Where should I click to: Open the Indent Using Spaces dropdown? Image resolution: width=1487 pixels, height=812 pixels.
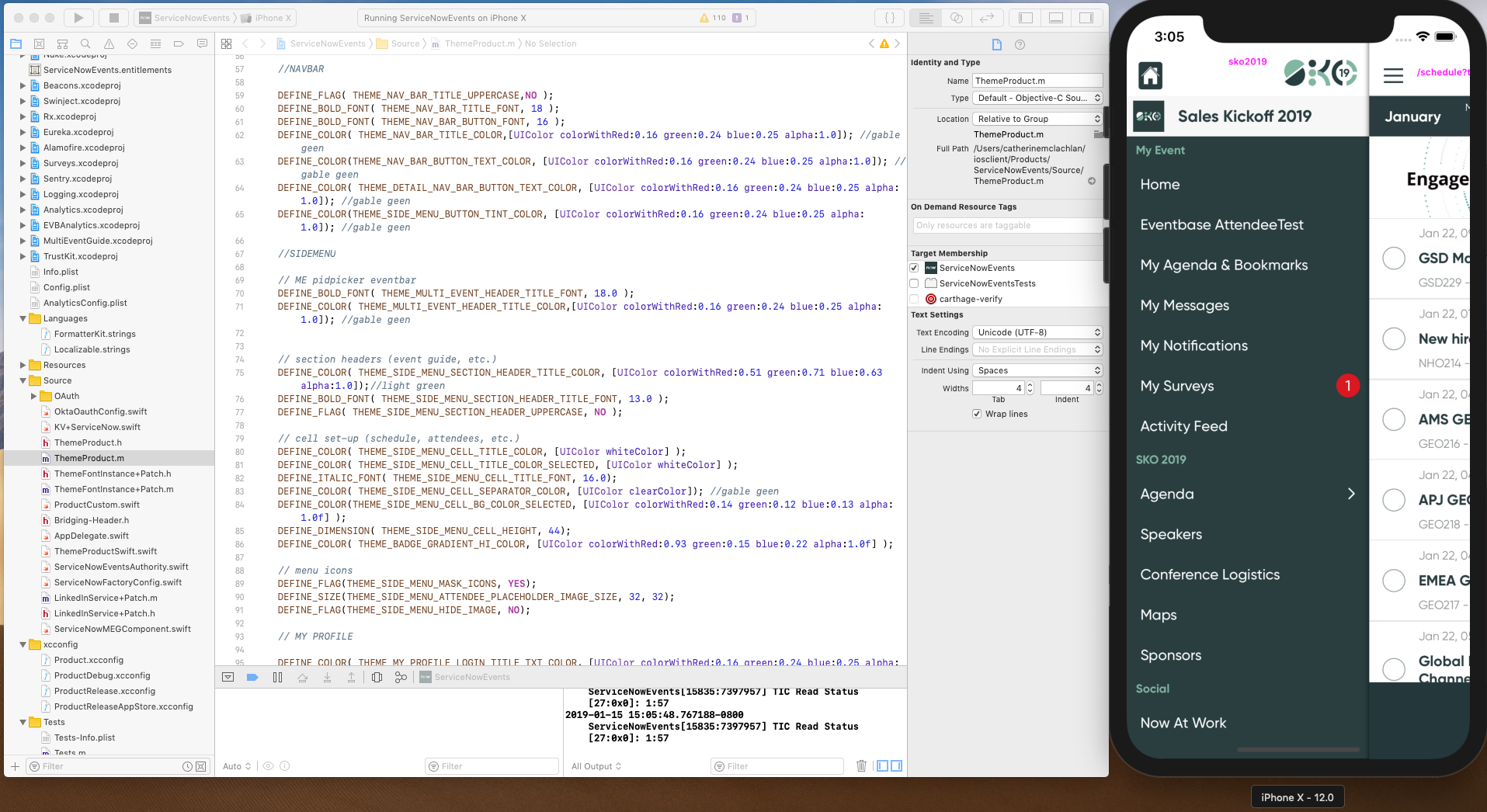coord(1037,370)
